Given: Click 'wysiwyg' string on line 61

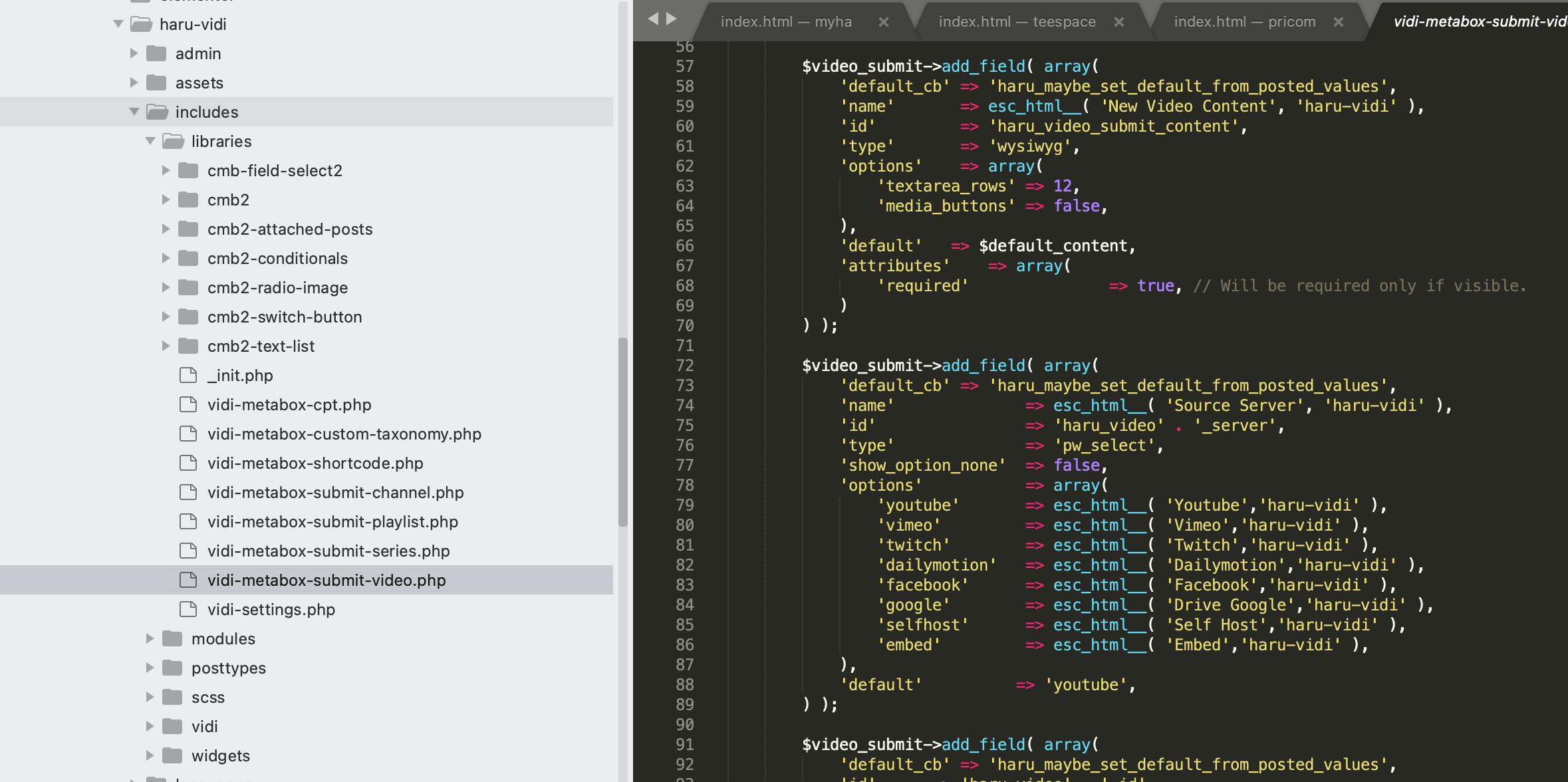Looking at the screenshot, I should 1029,146.
